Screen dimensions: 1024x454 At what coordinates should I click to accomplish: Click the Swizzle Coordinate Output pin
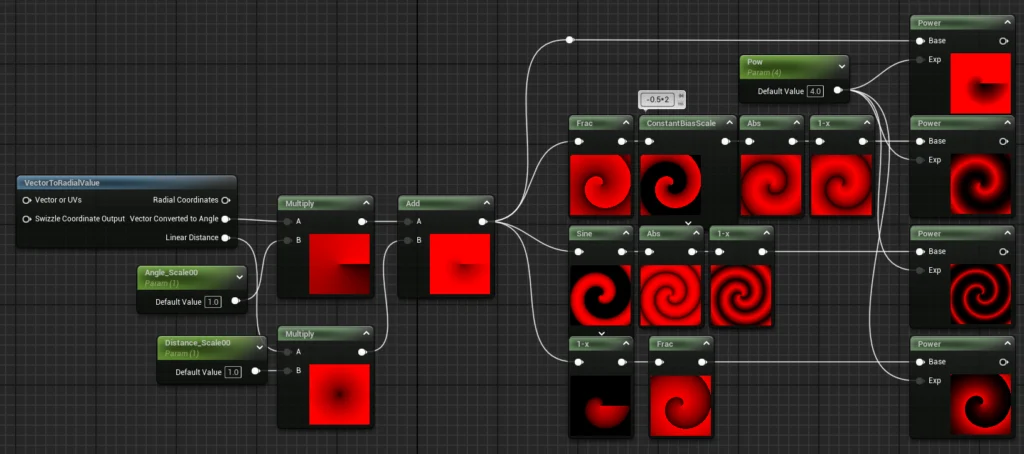pos(26,218)
